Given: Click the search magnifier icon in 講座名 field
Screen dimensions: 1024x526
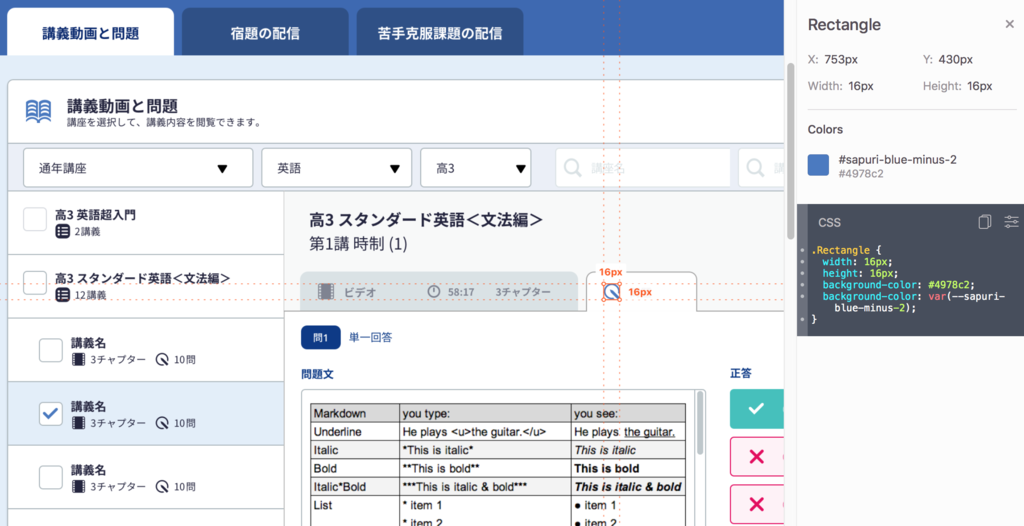Looking at the screenshot, I should 573,168.
